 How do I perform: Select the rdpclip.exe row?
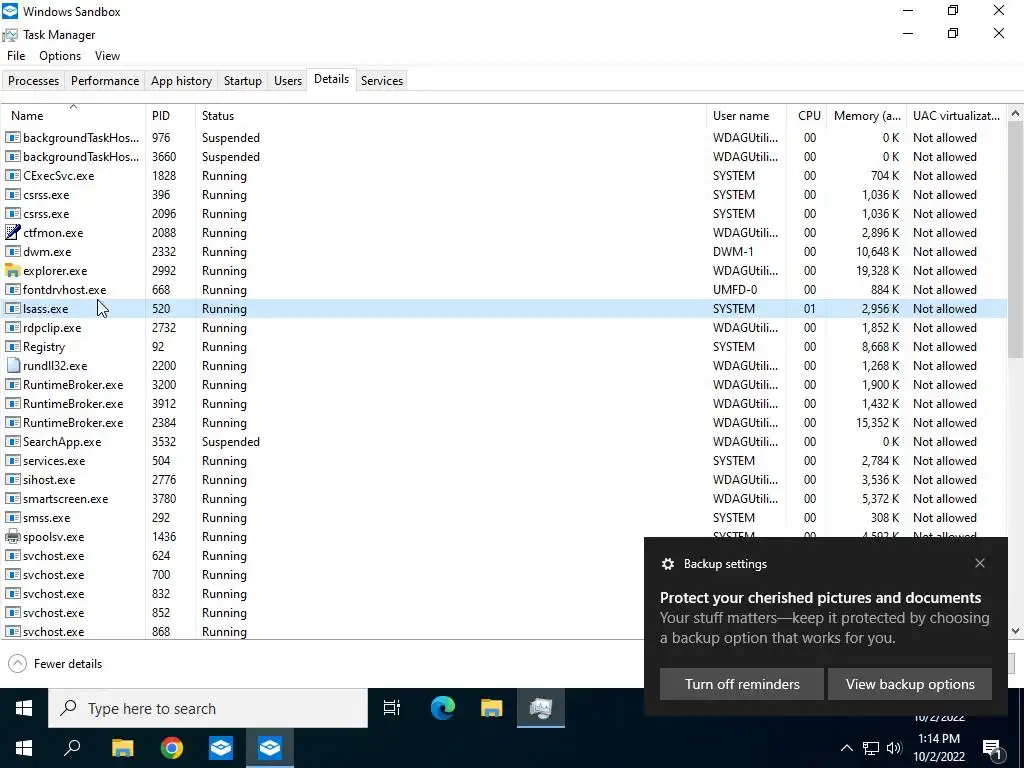pyautogui.click(x=504, y=328)
